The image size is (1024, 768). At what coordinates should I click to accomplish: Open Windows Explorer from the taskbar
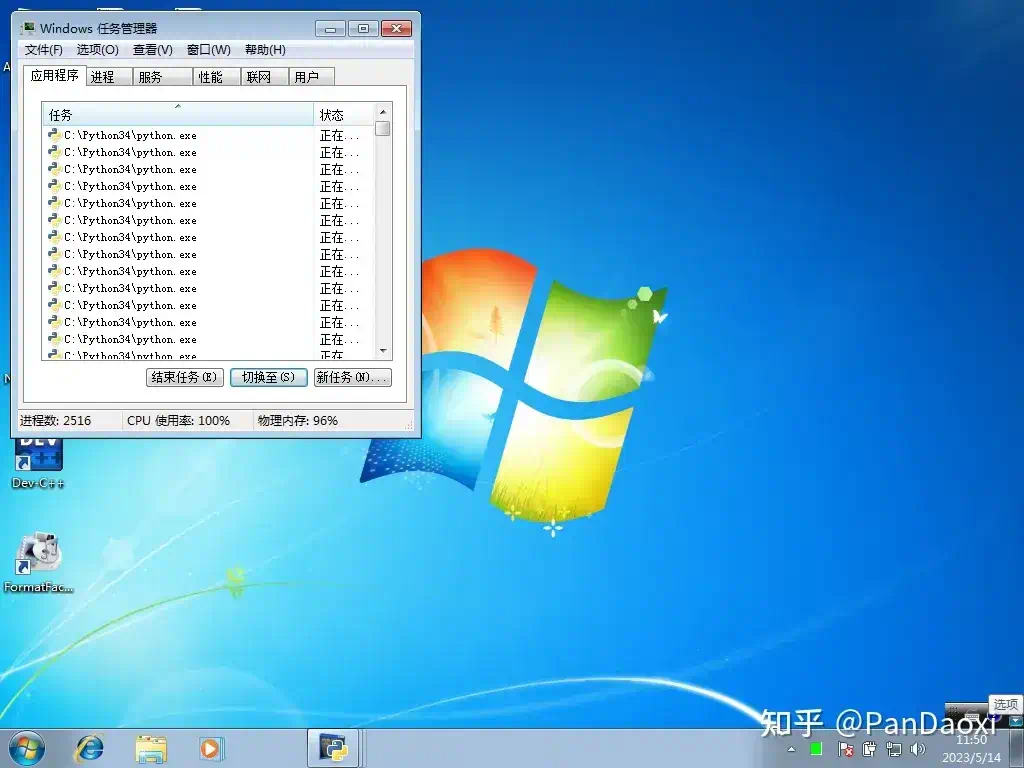pyautogui.click(x=150, y=748)
